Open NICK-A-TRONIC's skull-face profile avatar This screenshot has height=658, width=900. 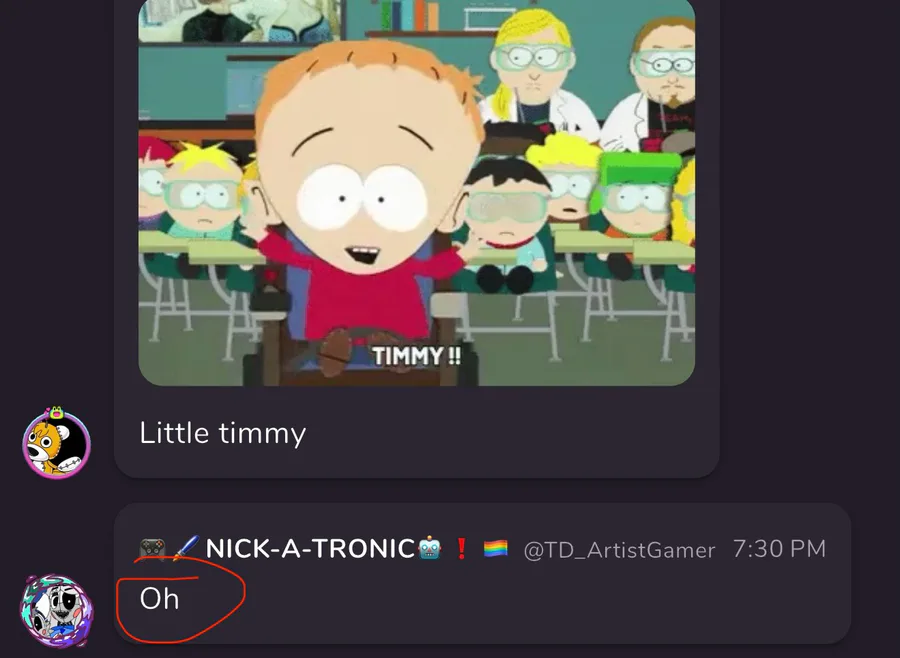point(56,610)
